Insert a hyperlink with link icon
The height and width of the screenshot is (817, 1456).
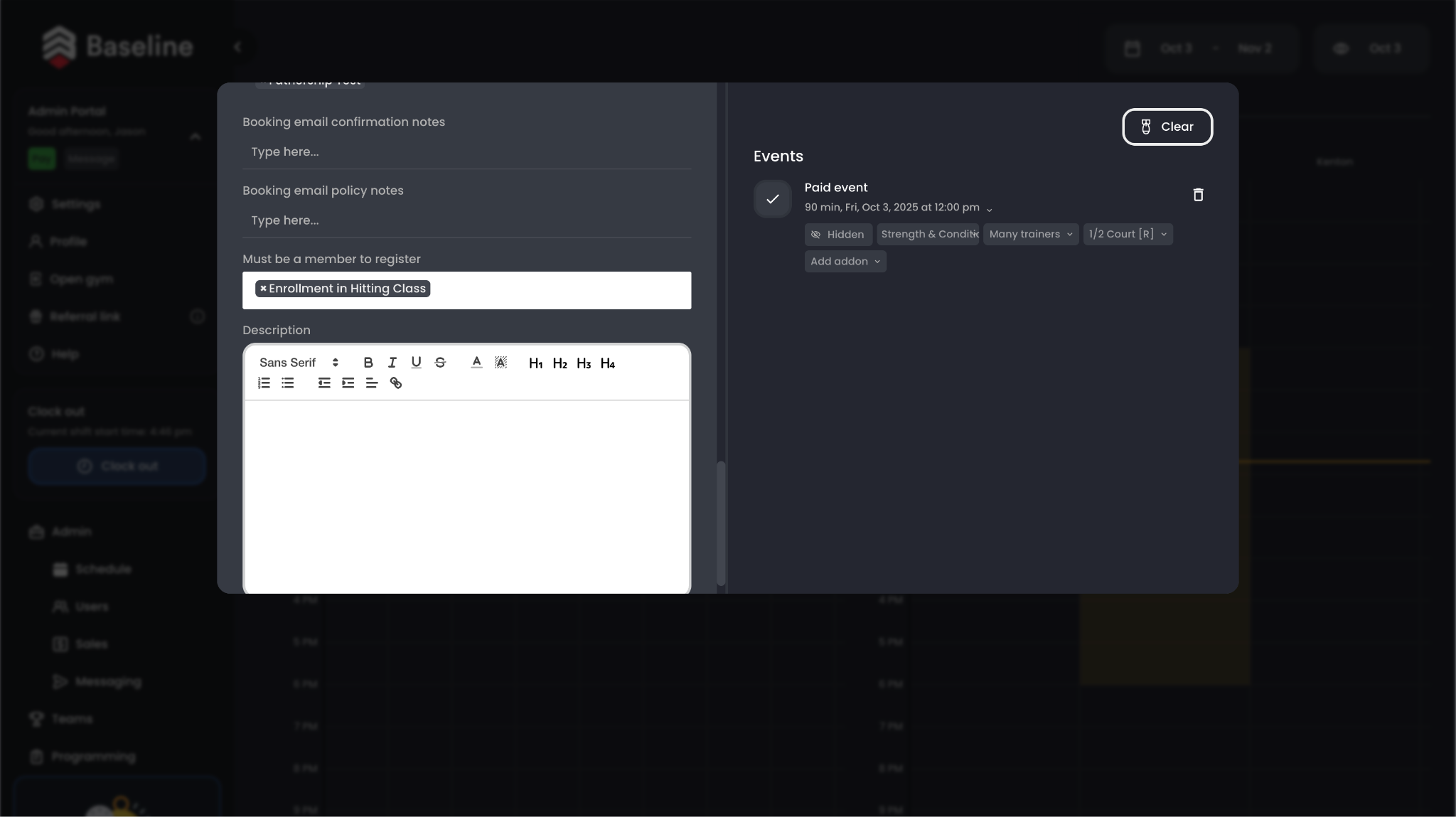(x=396, y=383)
